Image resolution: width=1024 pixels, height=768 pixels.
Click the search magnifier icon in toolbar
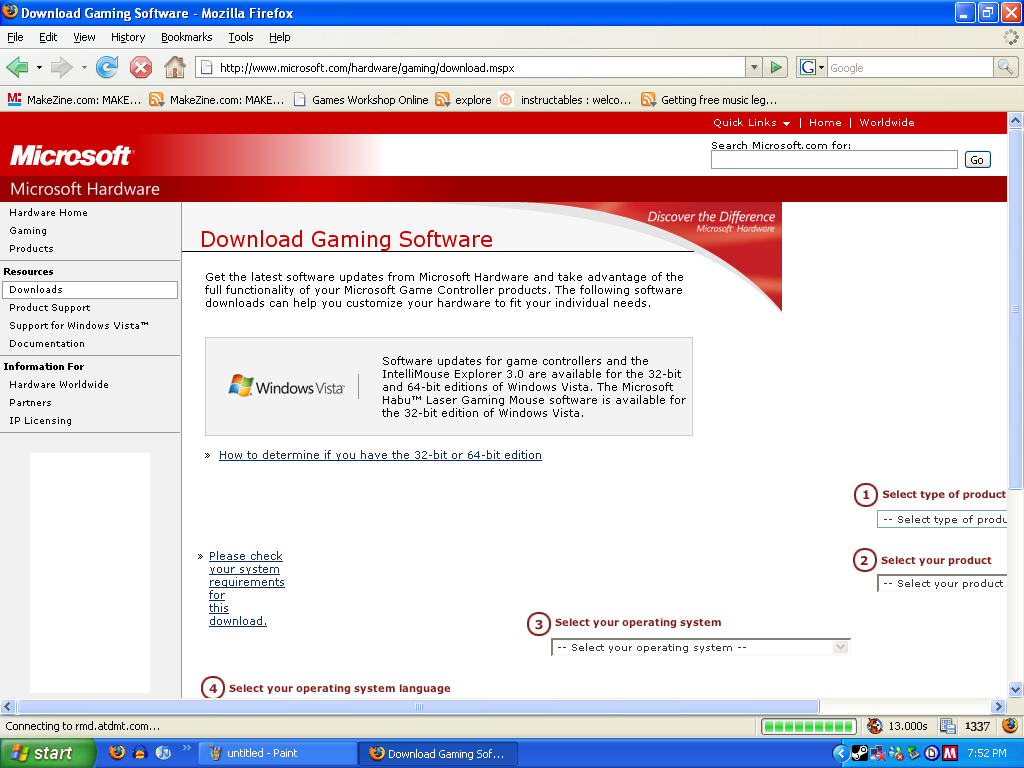click(x=1005, y=68)
